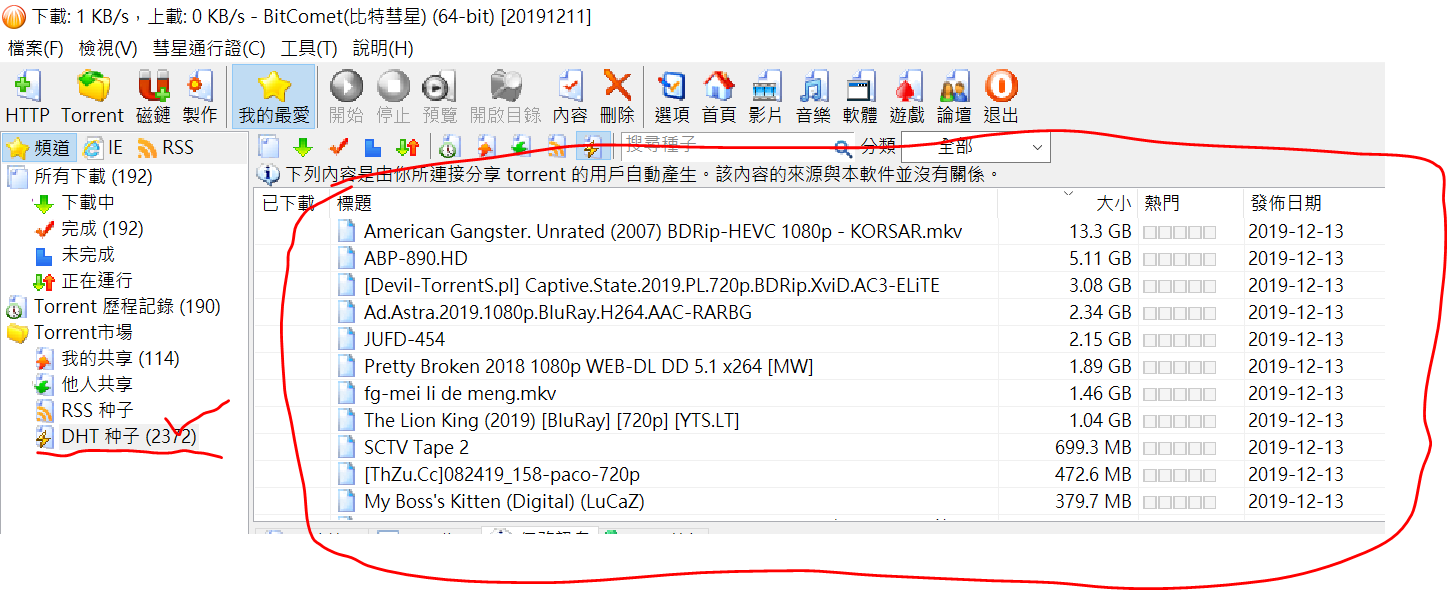
Task: Open the 分類 category dropdown showing 全部
Action: (975, 148)
